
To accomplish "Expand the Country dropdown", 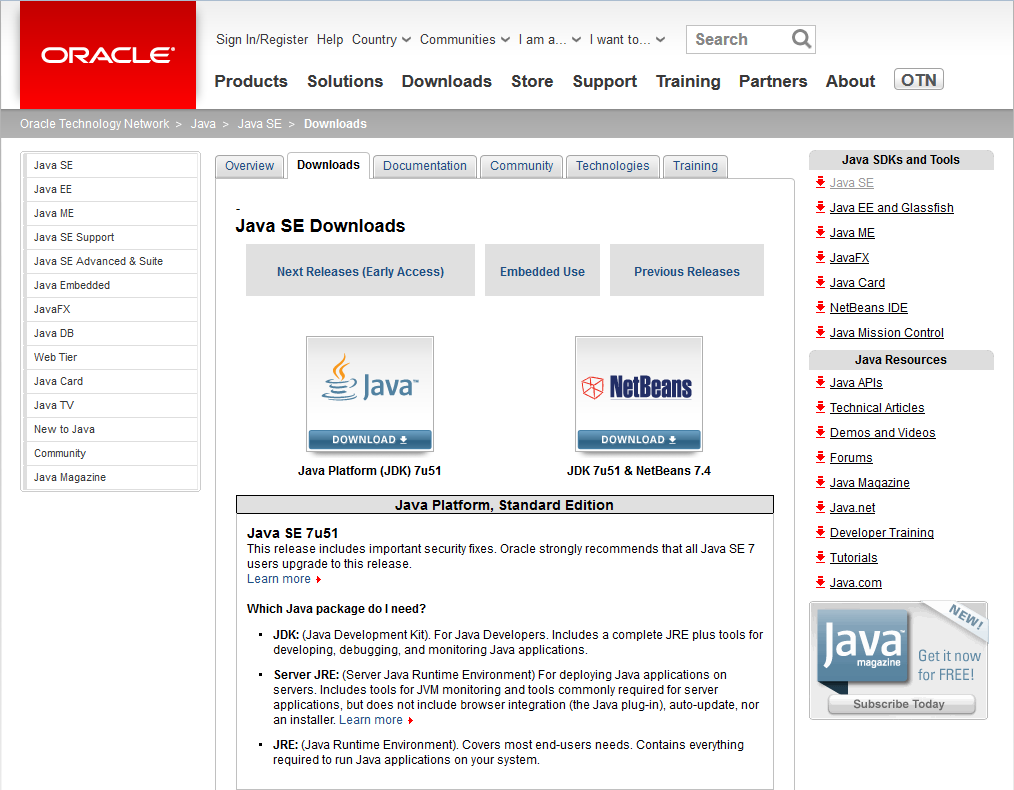I will coord(381,40).
